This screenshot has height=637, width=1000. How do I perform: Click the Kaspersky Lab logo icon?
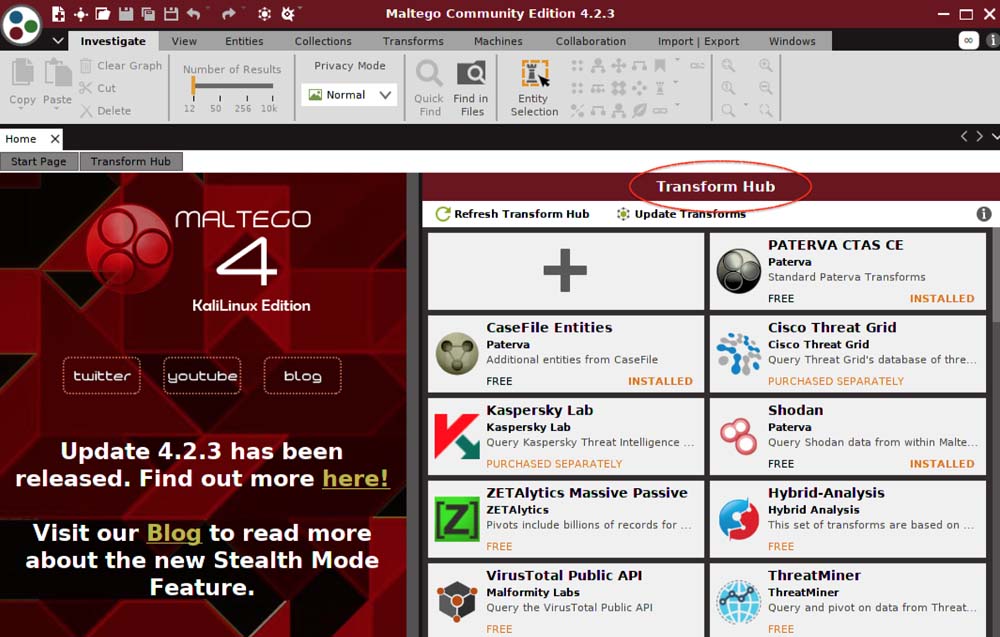456,435
